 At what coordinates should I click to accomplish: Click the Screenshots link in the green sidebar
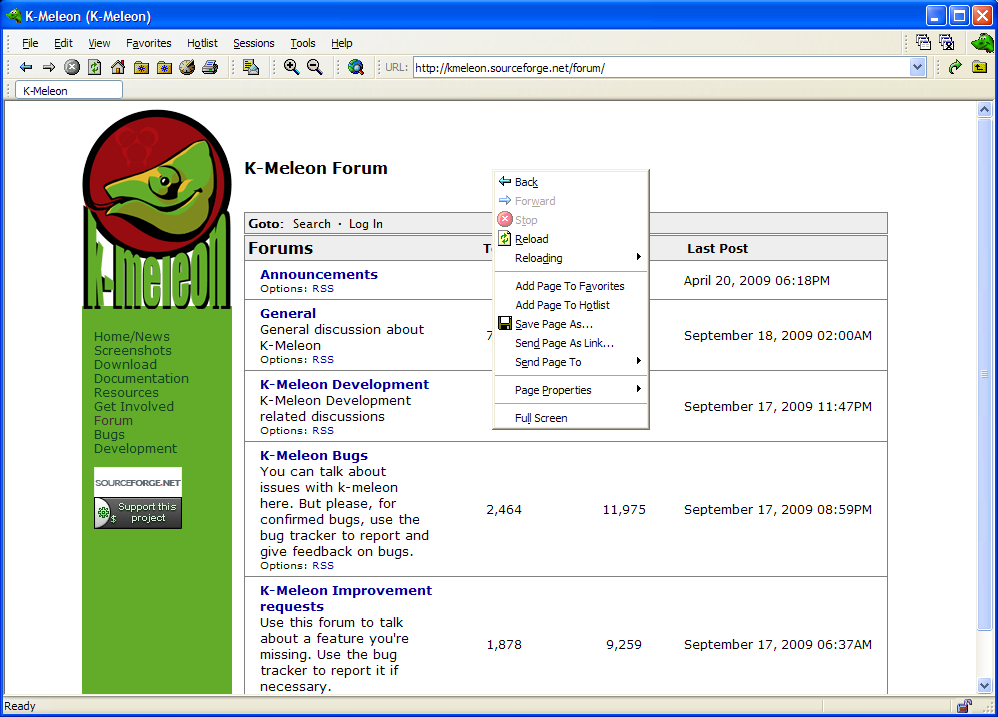(132, 350)
